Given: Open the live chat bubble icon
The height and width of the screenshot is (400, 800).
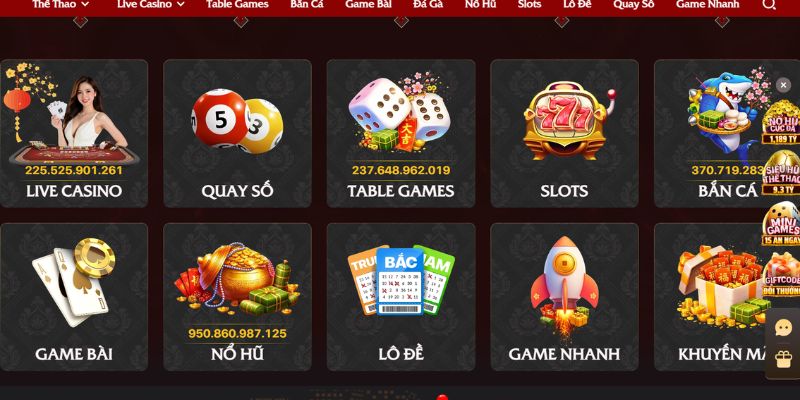Looking at the screenshot, I should (x=783, y=328).
